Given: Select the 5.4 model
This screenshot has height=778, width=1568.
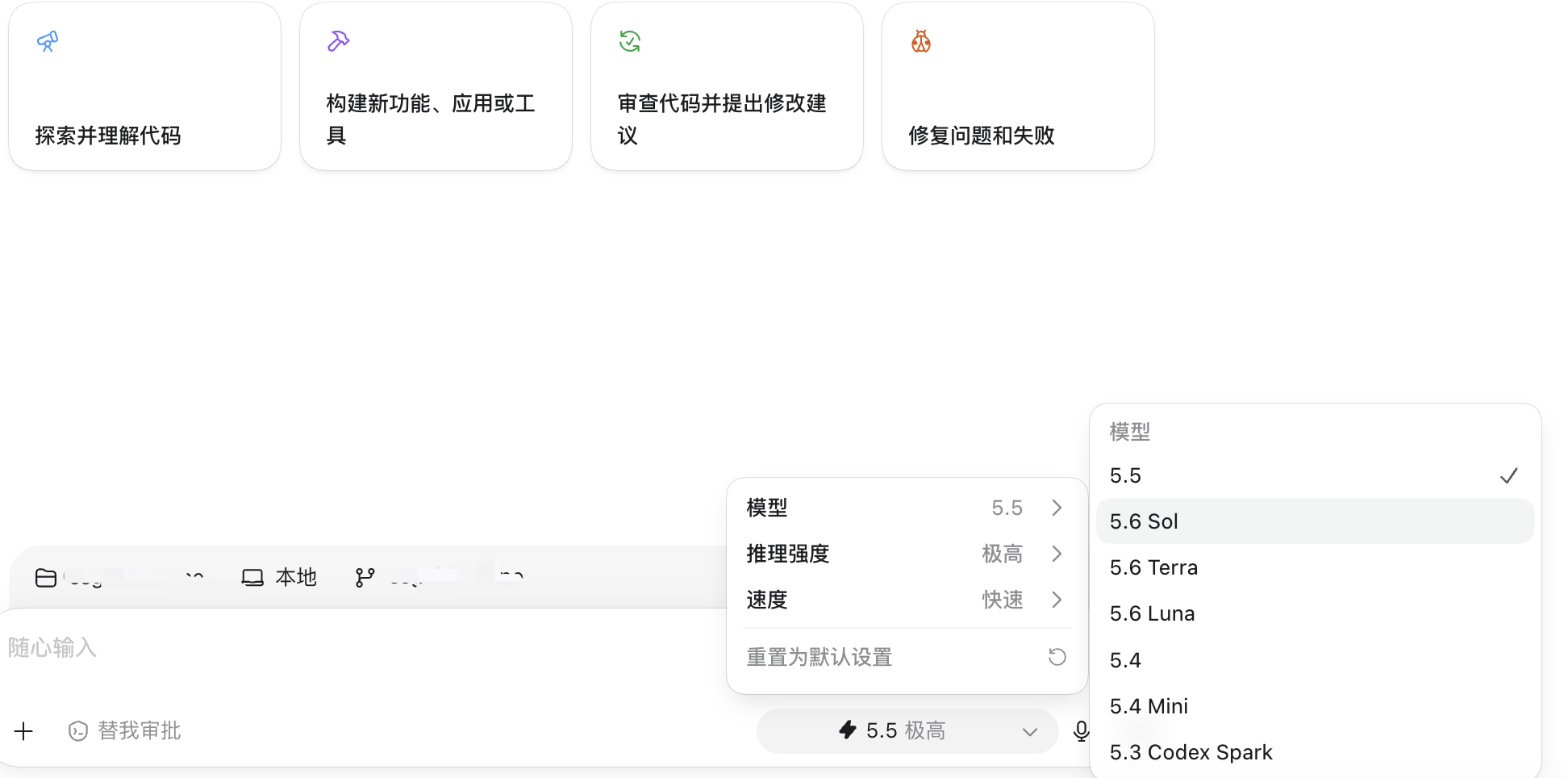Looking at the screenshot, I should 1316,660.
